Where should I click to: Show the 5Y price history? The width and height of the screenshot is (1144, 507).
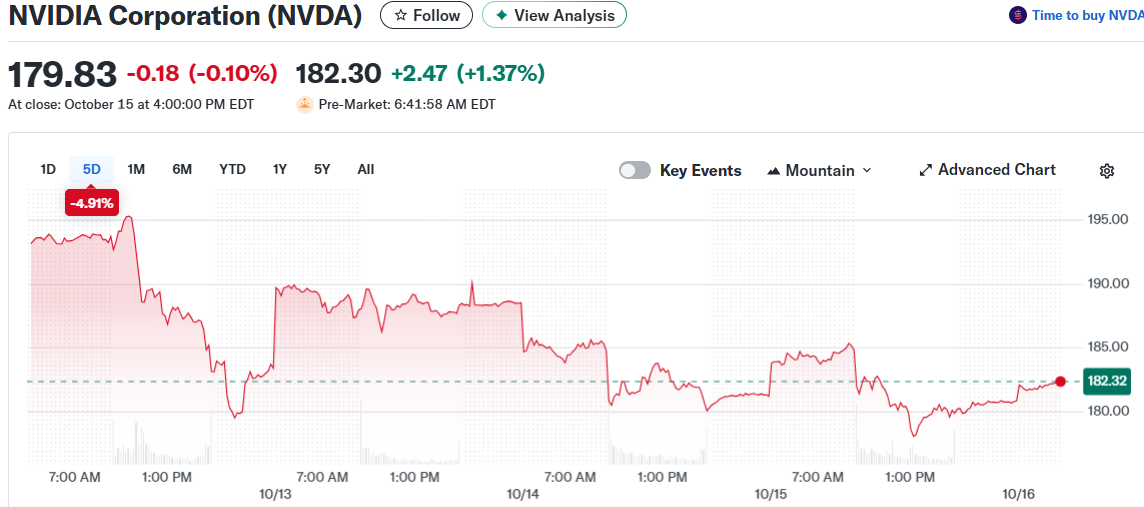pos(321,169)
